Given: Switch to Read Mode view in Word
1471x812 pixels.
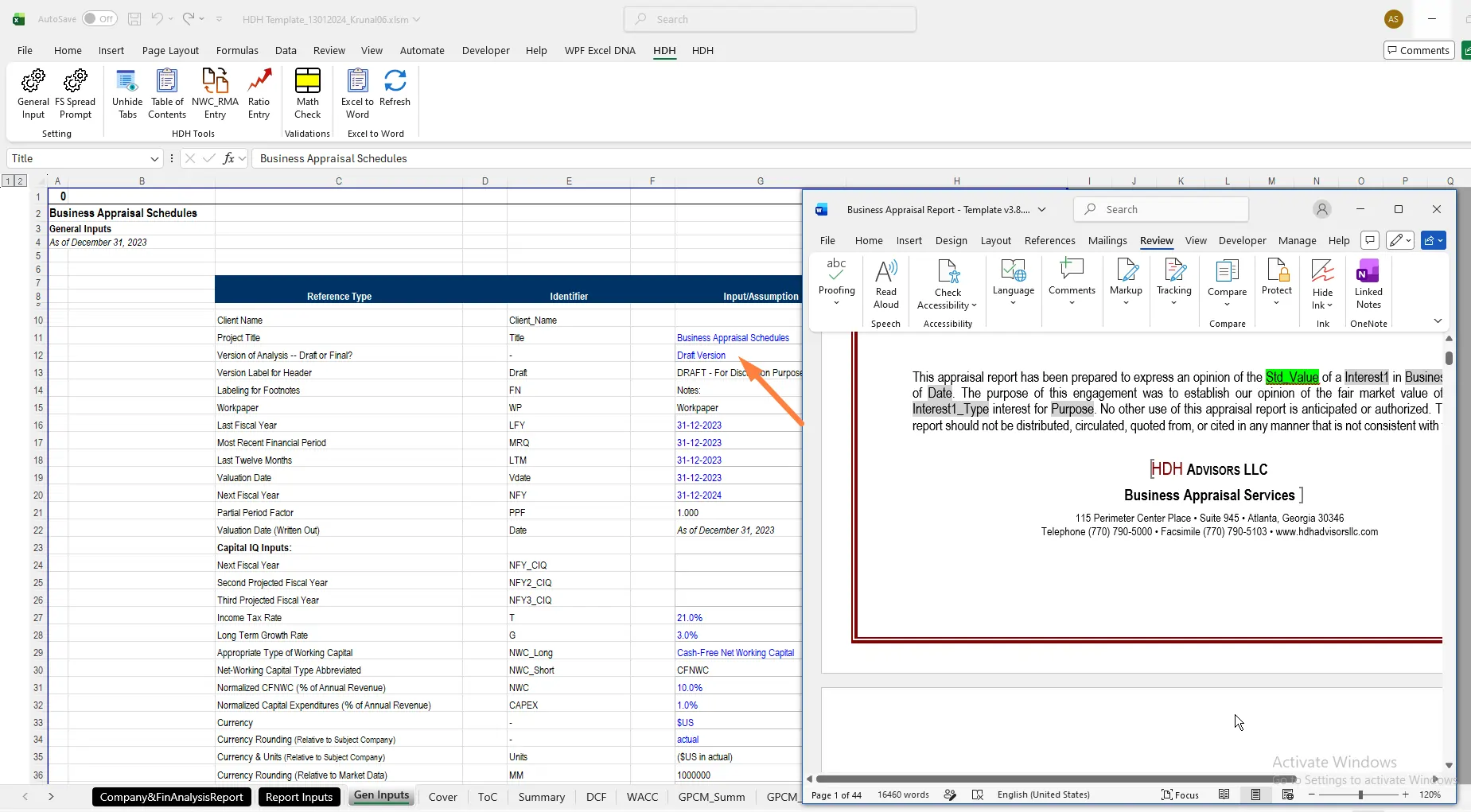Looking at the screenshot, I should pyautogui.click(x=1224, y=795).
